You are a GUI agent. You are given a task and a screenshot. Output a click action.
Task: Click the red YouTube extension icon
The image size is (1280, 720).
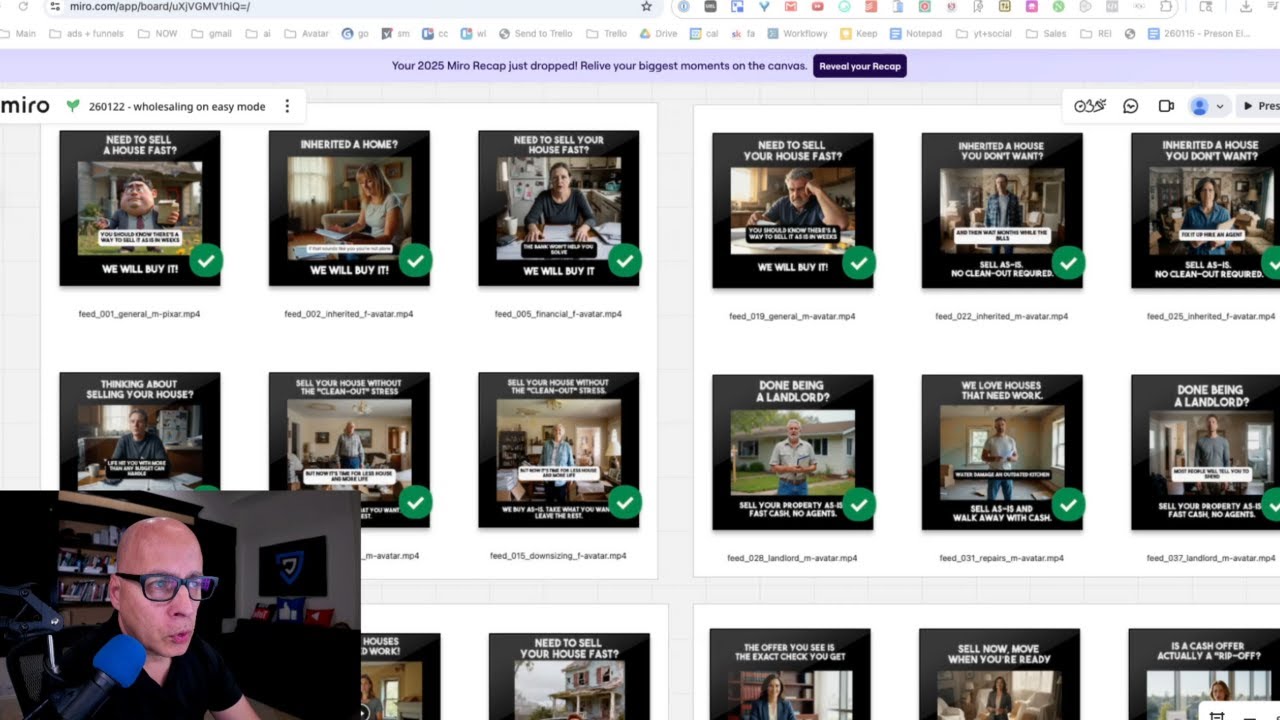coord(818,7)
